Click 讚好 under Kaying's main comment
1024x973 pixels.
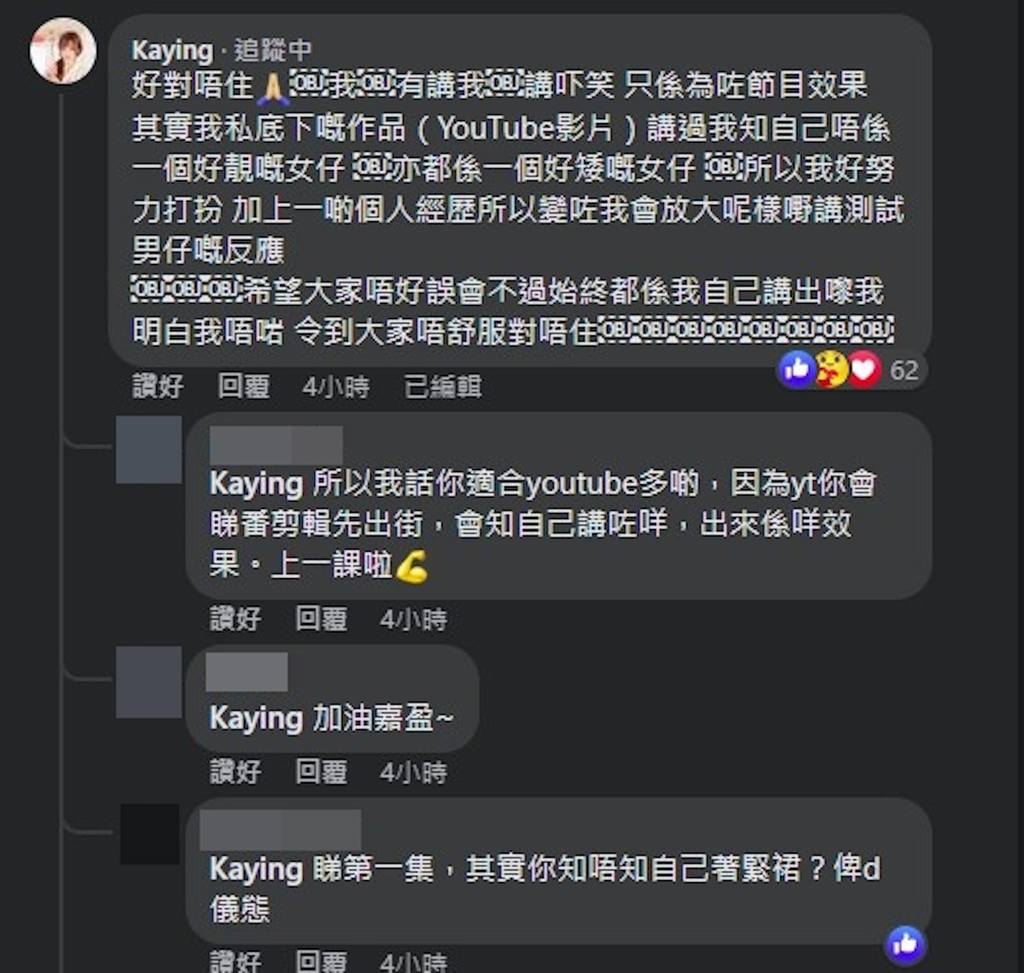click(x=158, y=386)
